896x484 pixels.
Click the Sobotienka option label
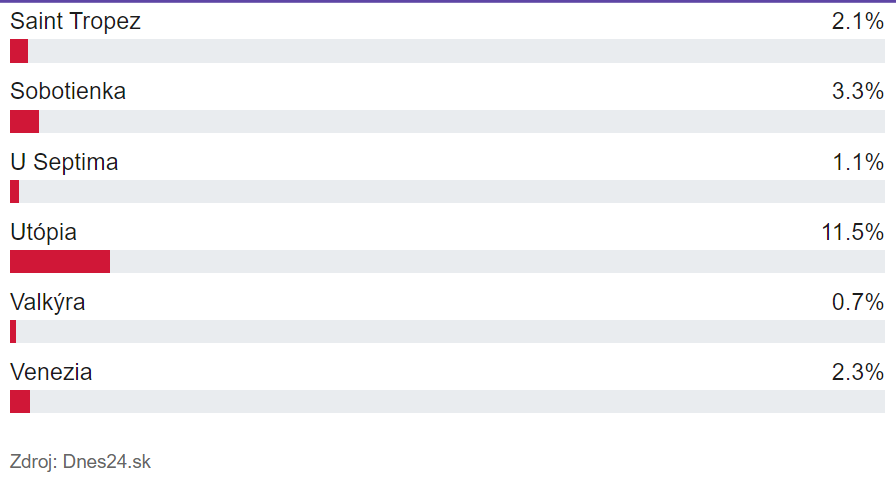[x=68, y=91]
